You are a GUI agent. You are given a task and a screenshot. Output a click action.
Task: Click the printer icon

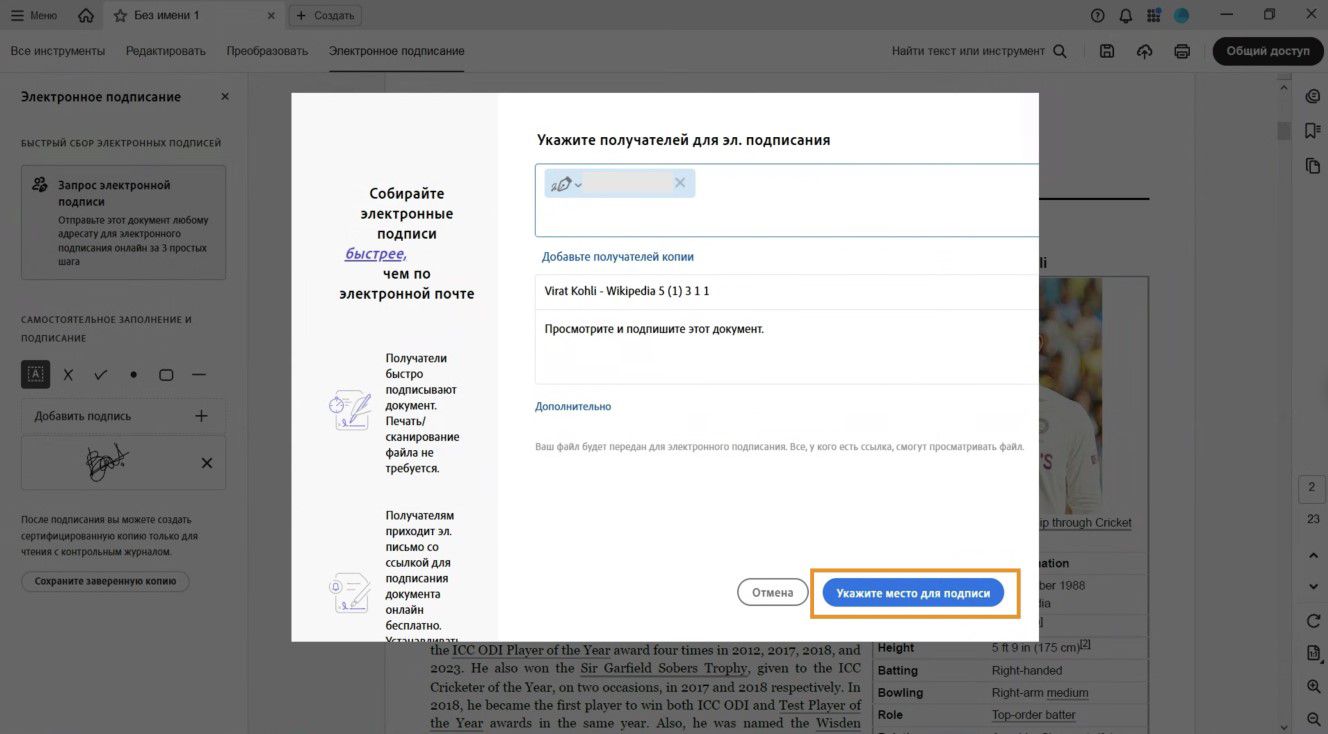pos(1182,51)
